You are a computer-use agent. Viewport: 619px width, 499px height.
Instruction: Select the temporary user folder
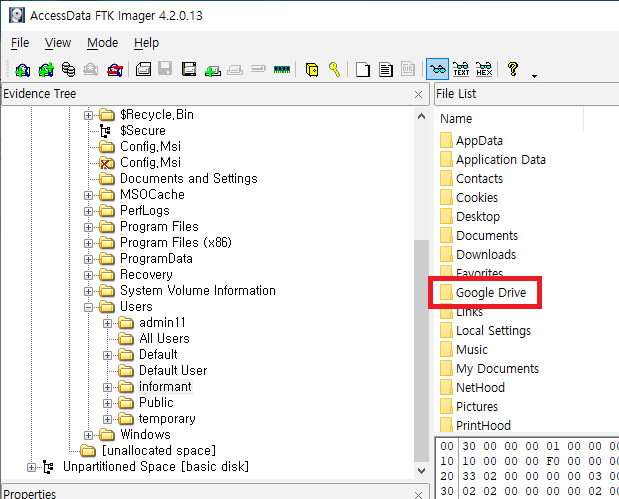click(167, 418)
